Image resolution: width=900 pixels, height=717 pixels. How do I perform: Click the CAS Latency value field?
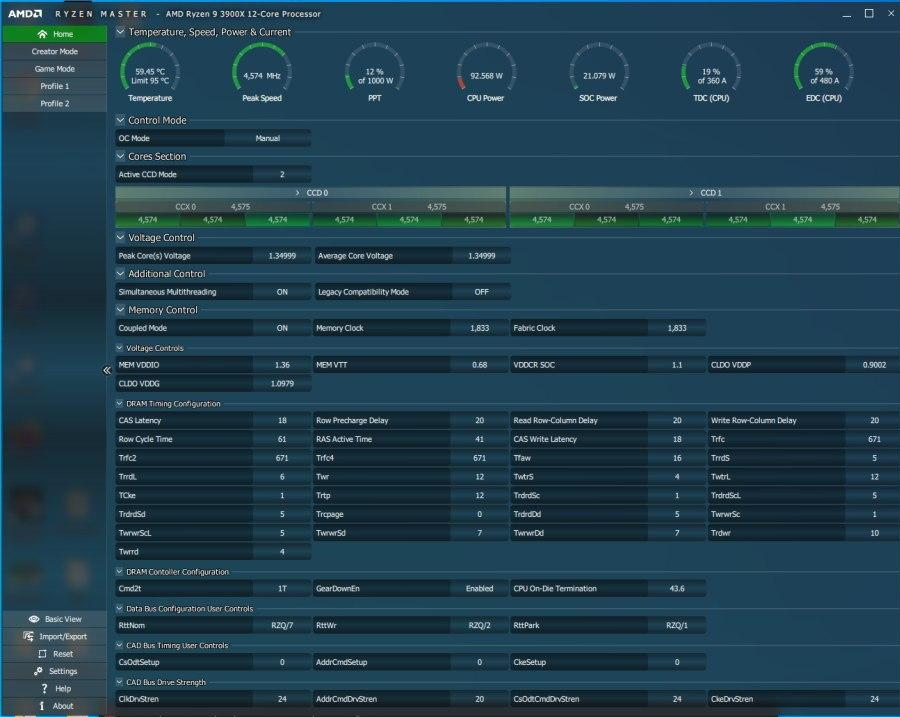pos(282,421)
